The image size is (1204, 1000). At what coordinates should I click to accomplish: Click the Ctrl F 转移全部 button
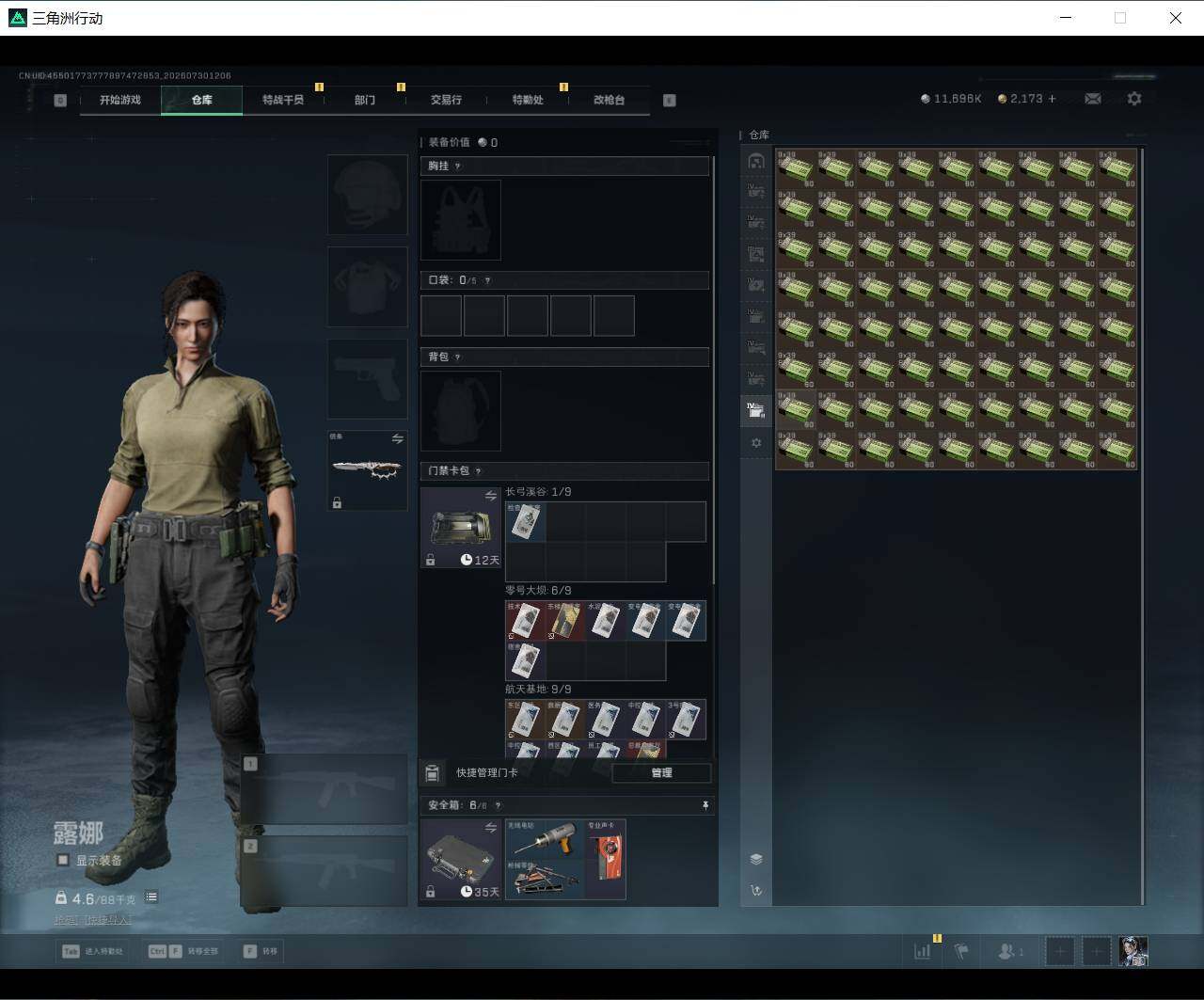coord(182,951)
